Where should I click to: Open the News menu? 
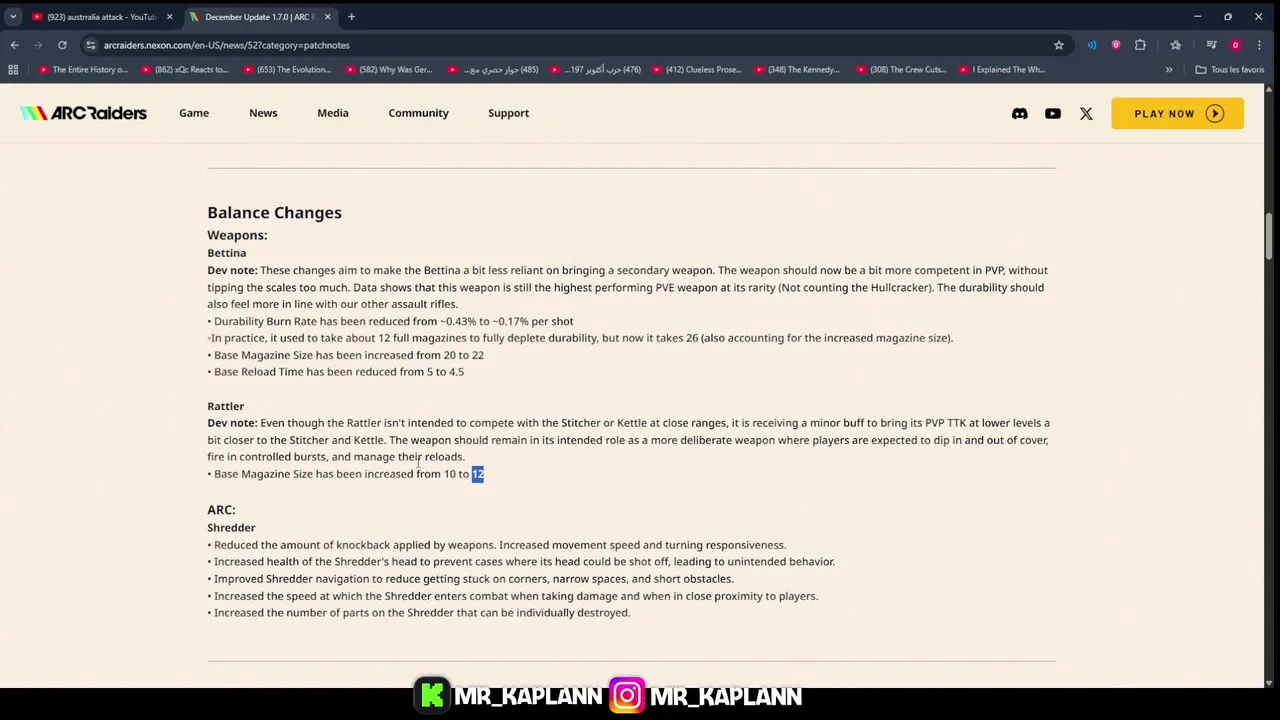coord(263,113)
